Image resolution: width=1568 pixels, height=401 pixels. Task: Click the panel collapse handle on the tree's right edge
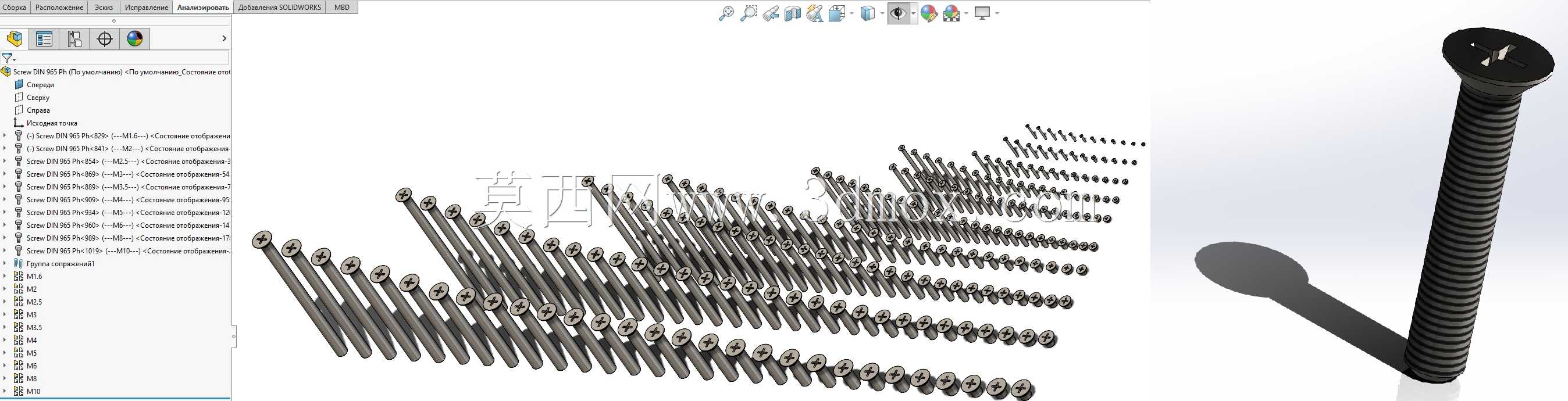234,336
